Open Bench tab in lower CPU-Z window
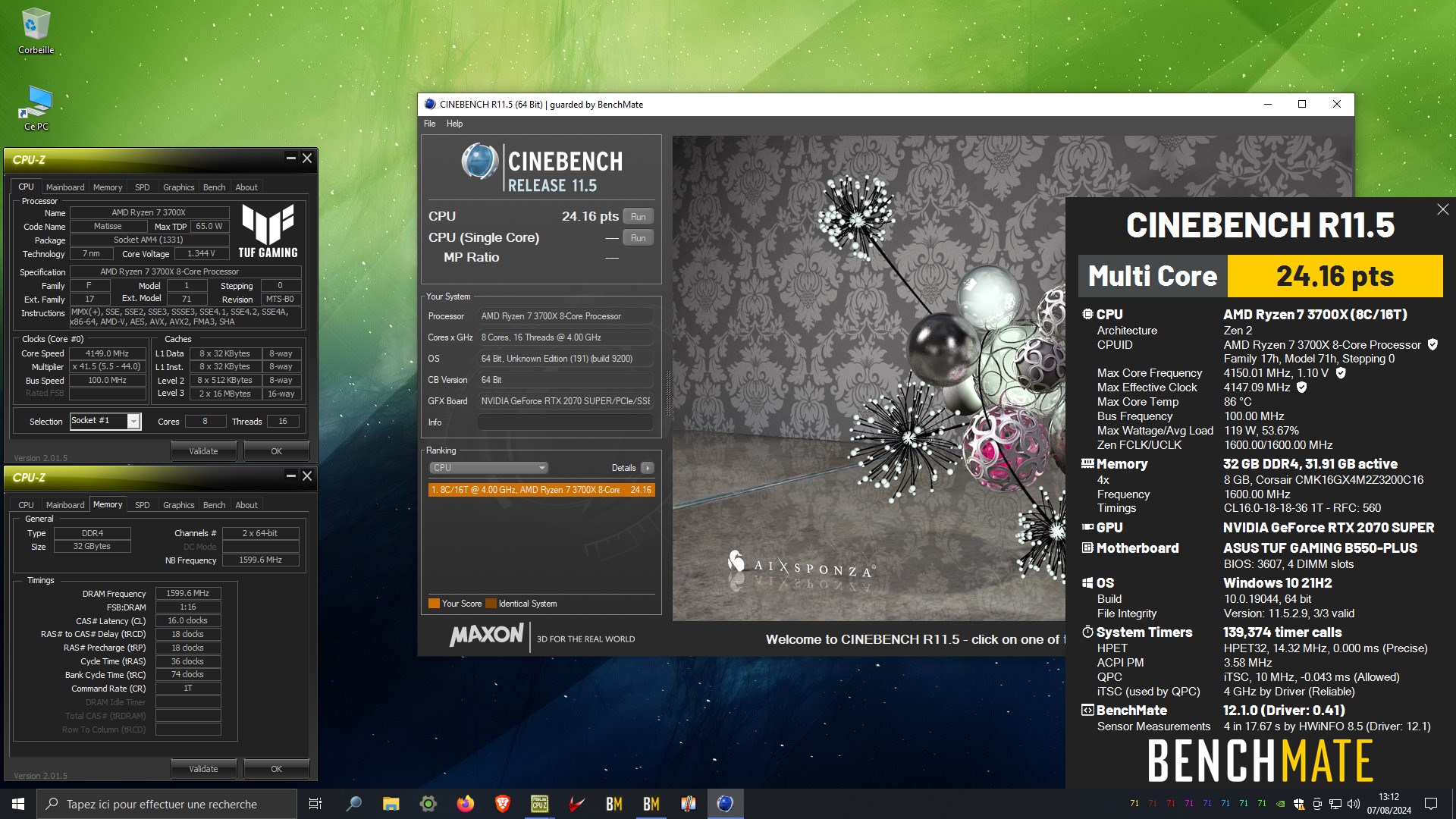 point(214,505)
